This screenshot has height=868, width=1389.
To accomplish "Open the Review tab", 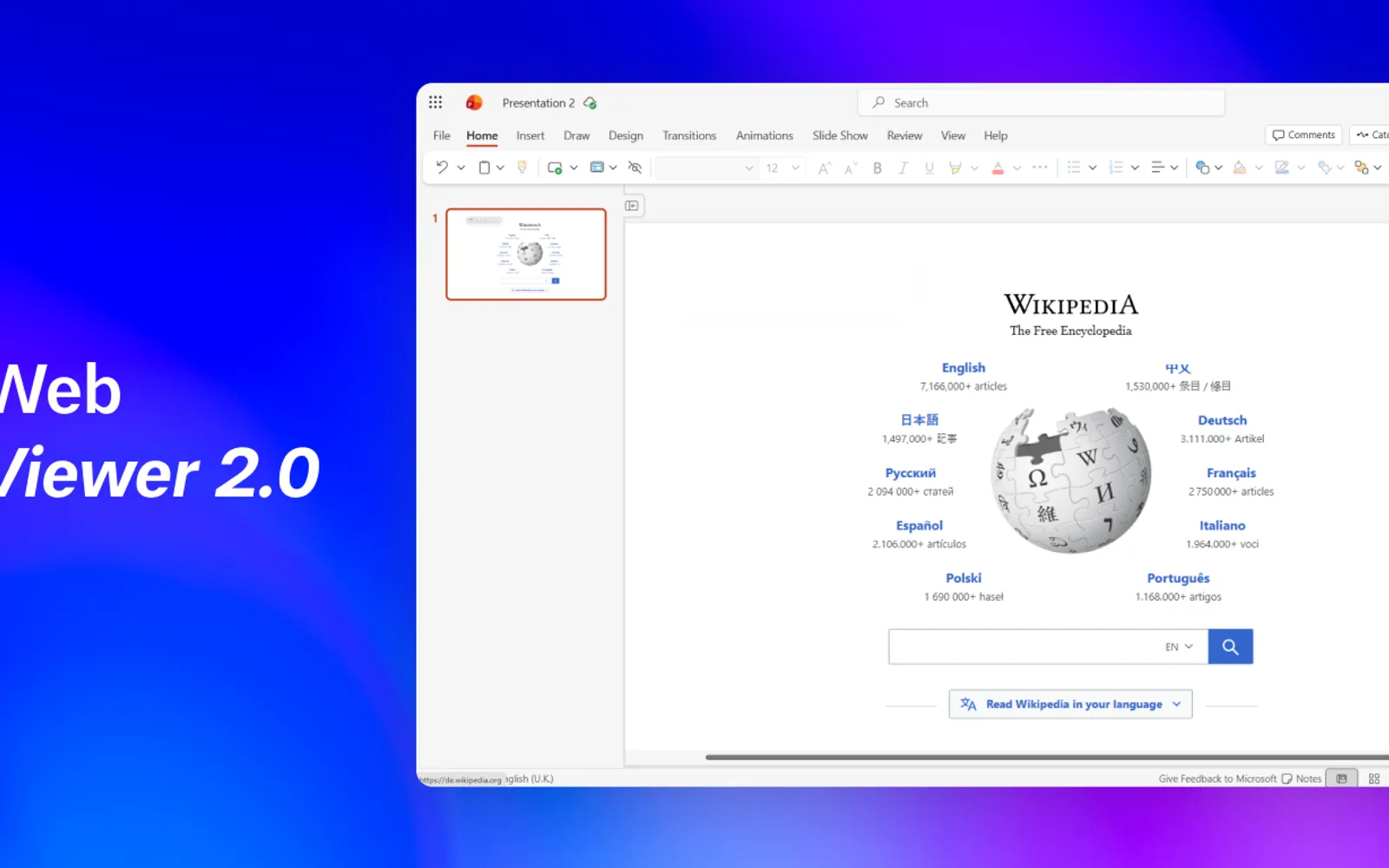I will click(x=905, y=135).
